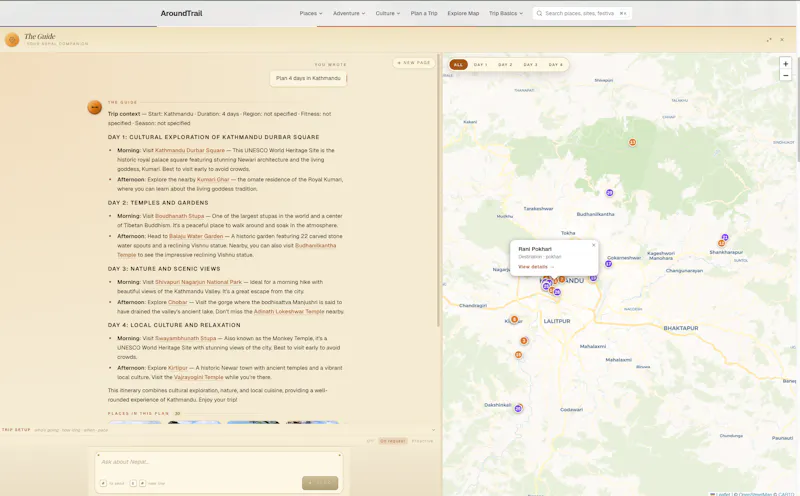
Task: Open the Vajrayogini Temple link
Action: 198,378
